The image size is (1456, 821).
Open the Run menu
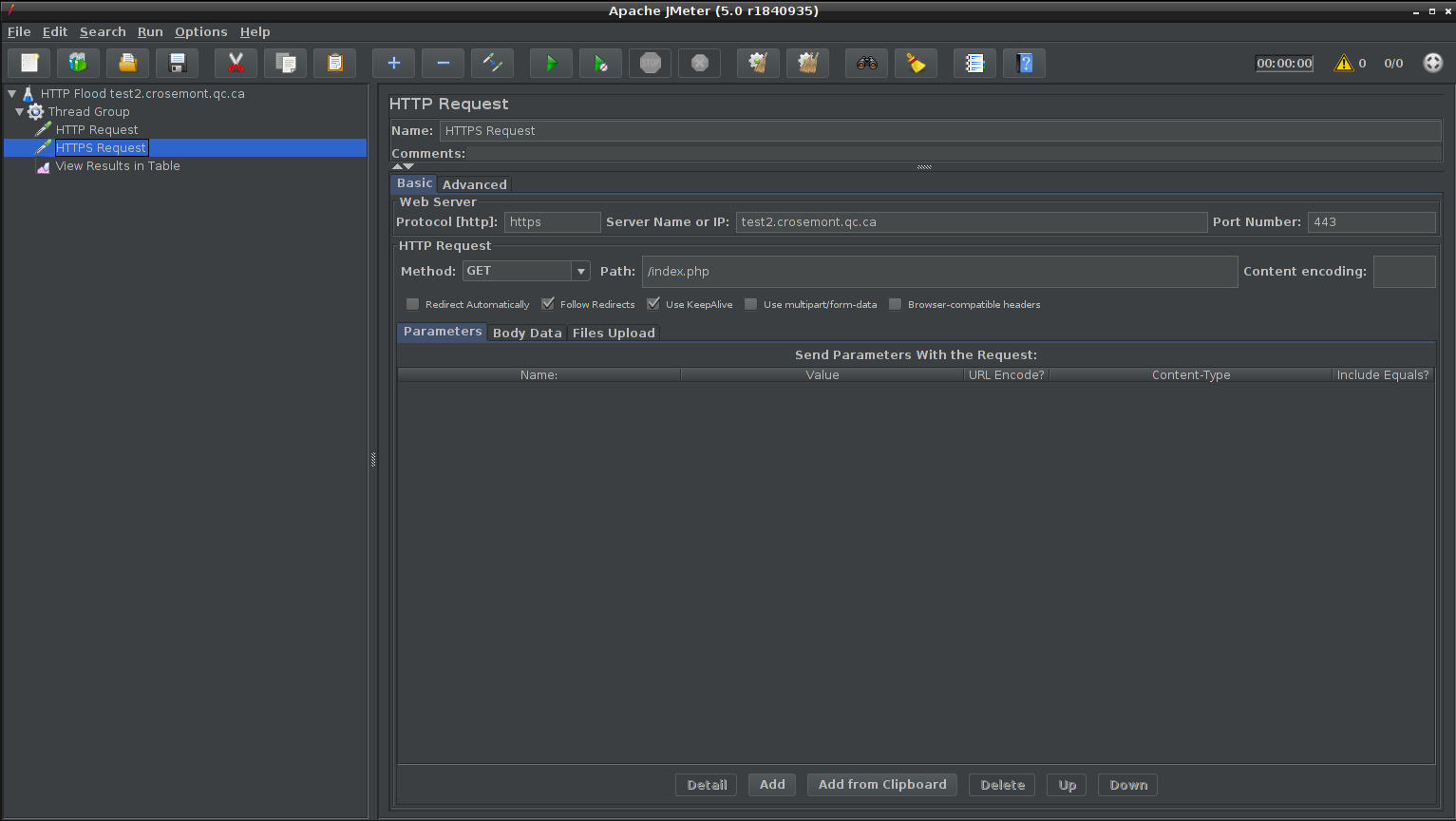tap(150, 31)
